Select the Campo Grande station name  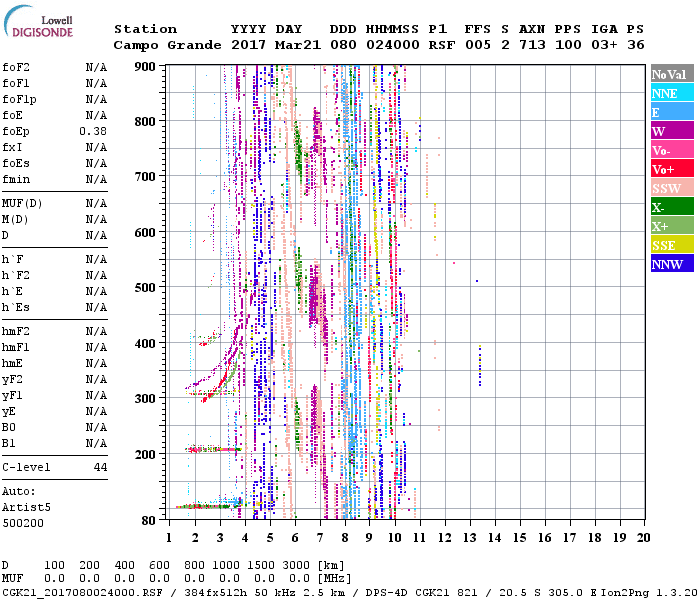(x=166, y=45)
